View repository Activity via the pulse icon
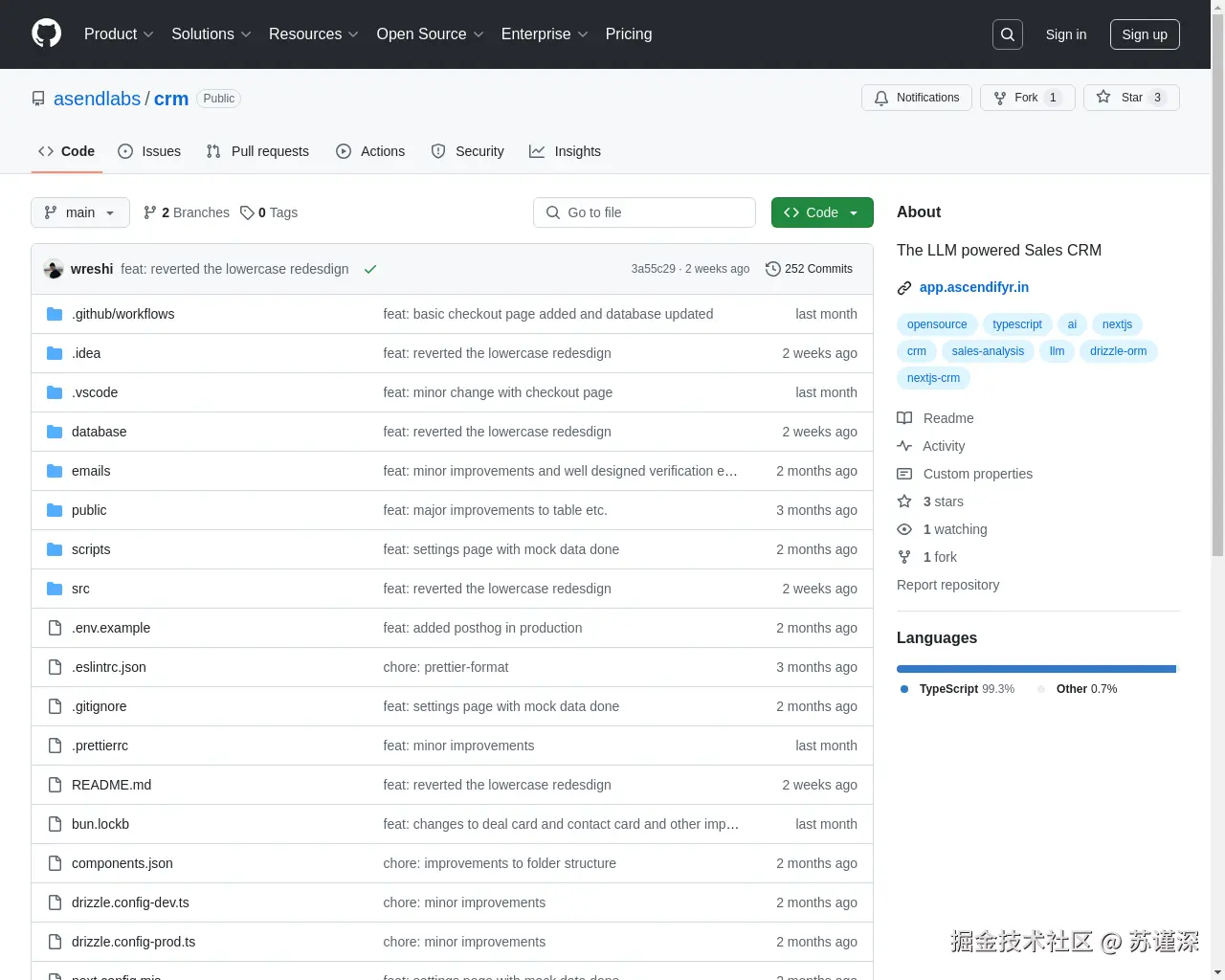Screen dimensions: 1225x980 903,446
